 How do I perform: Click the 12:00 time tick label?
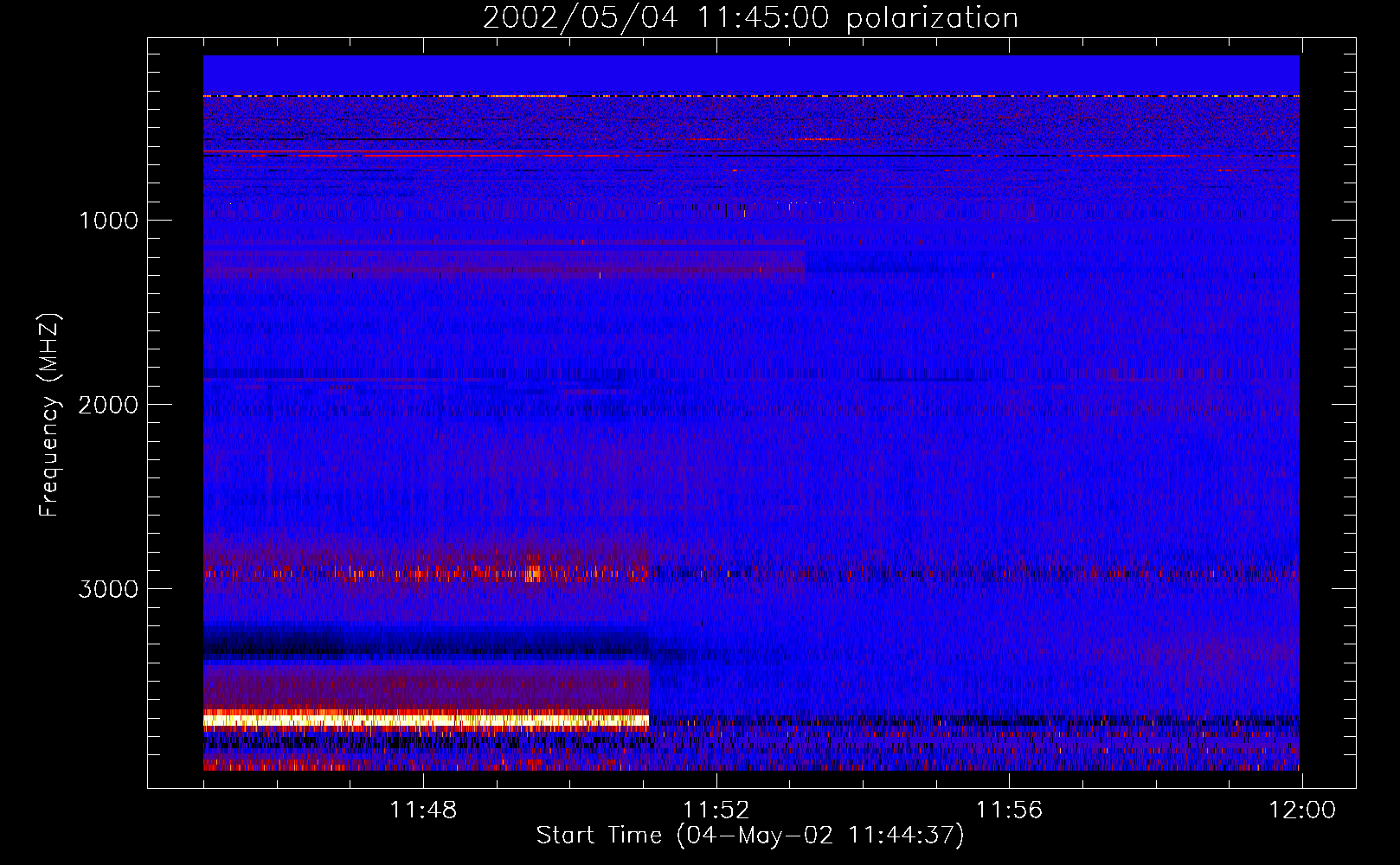[1302, 811]
